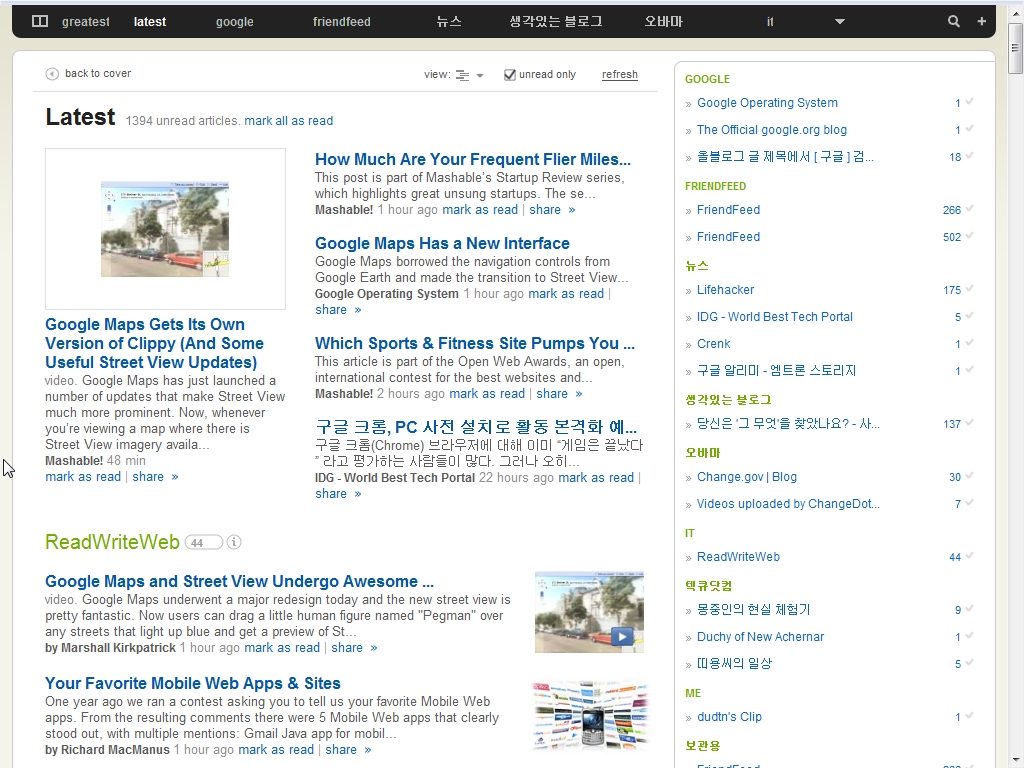The height and width of the screenshot is (768, 1024).
Task: Open the friendfeed category tab
Action: [x=342, y=22]
